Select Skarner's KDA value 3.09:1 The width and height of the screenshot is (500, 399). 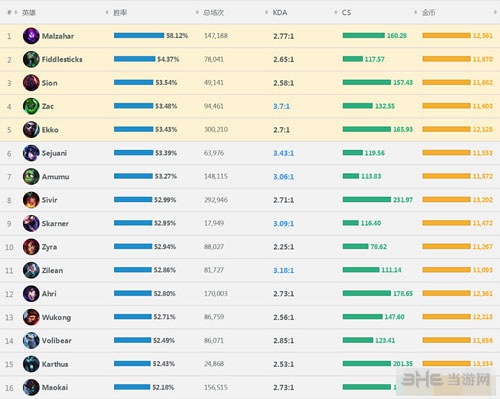[x=284, y=224]
